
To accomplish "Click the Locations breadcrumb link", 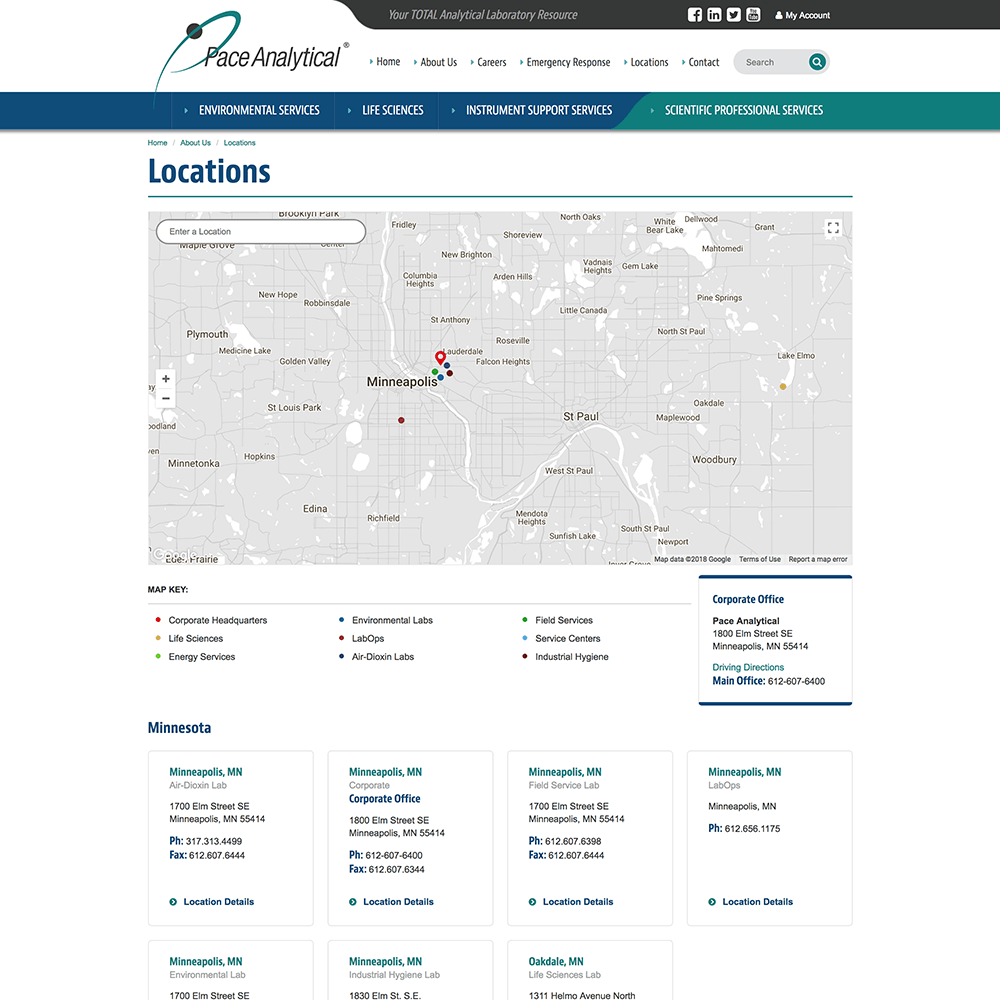I will tap(239, 143).
